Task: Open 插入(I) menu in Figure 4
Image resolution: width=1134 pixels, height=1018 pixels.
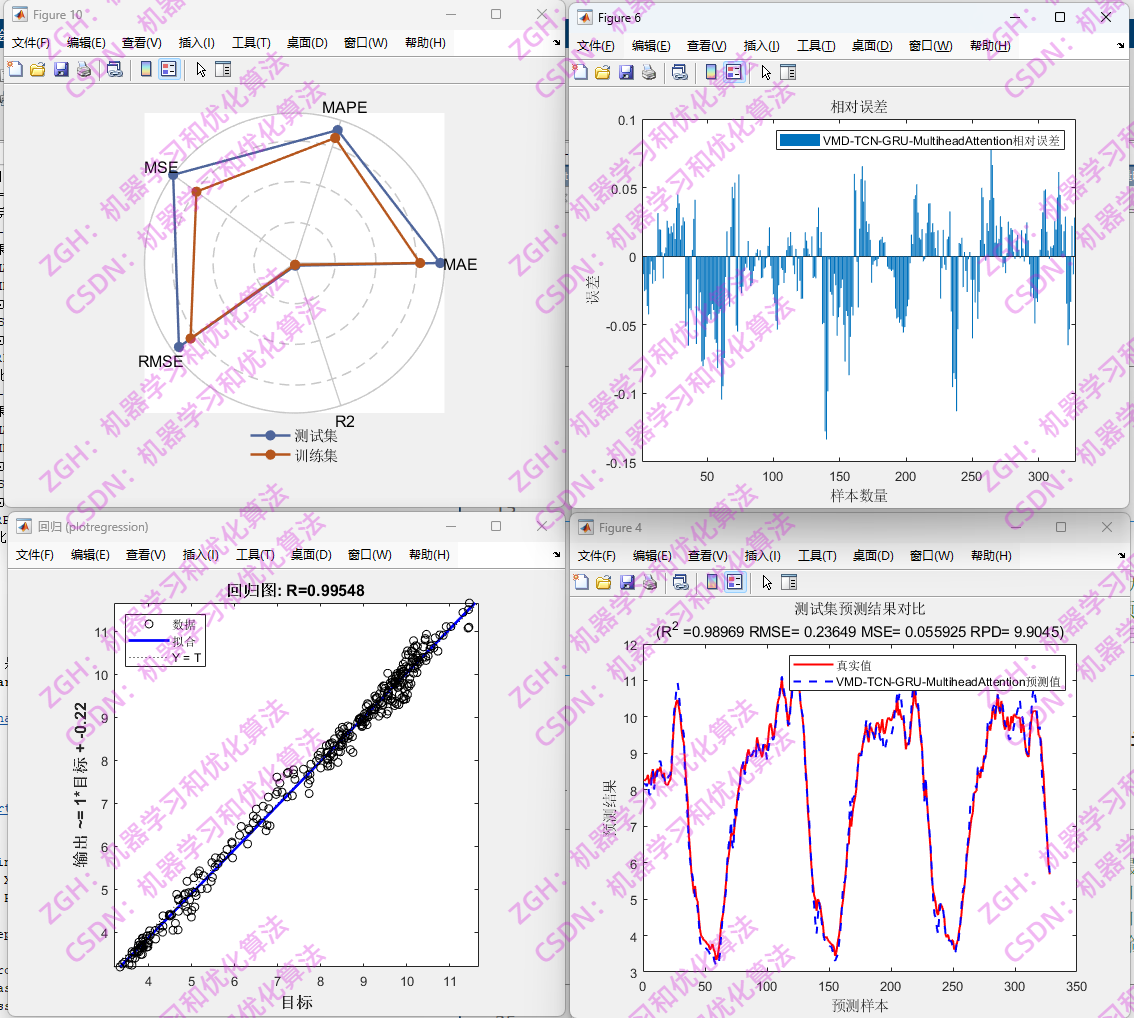Action: coord(762,555)
